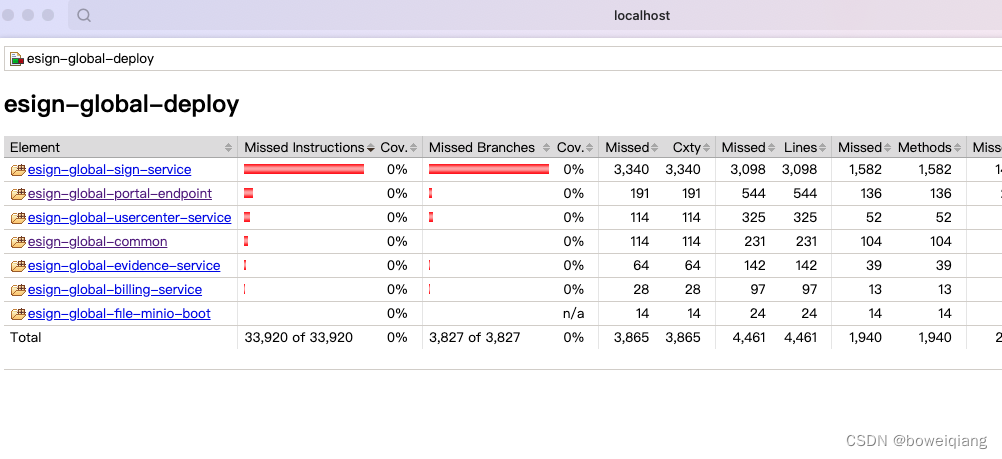This screenshot has width=1002, height=459.
Task: Sort by Missed column before Cxty
Action: [x=631, y=148]
